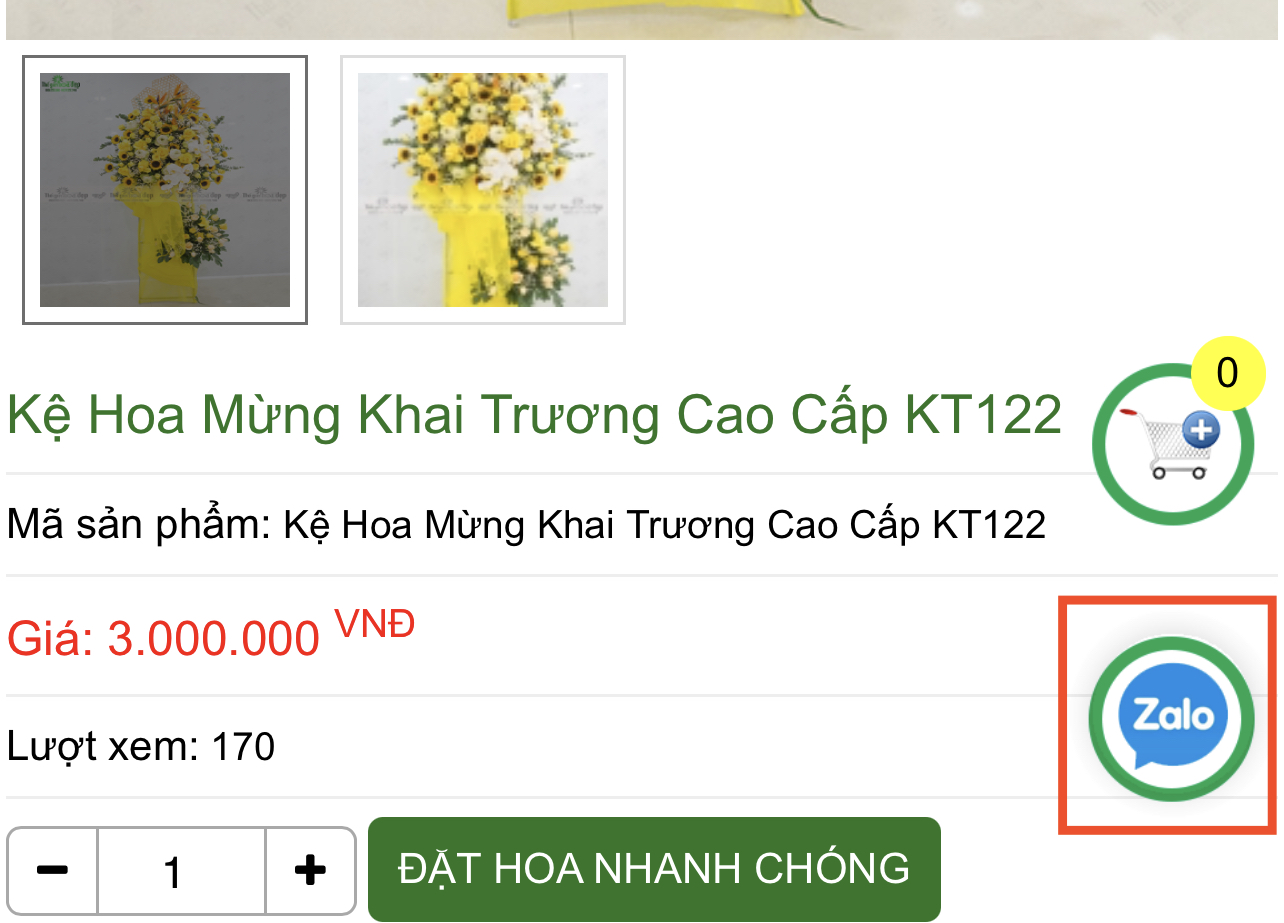This screenshot has width=1284, height=923.
Task: Open the shopping cart icon
Action: (1172, 443)
